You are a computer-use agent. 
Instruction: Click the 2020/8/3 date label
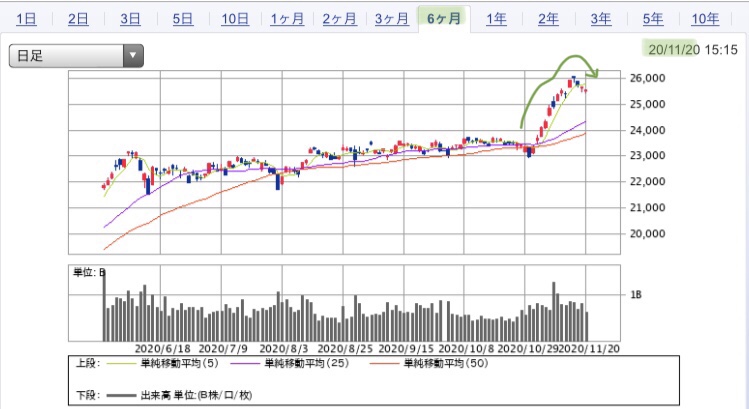coord(284,349)
